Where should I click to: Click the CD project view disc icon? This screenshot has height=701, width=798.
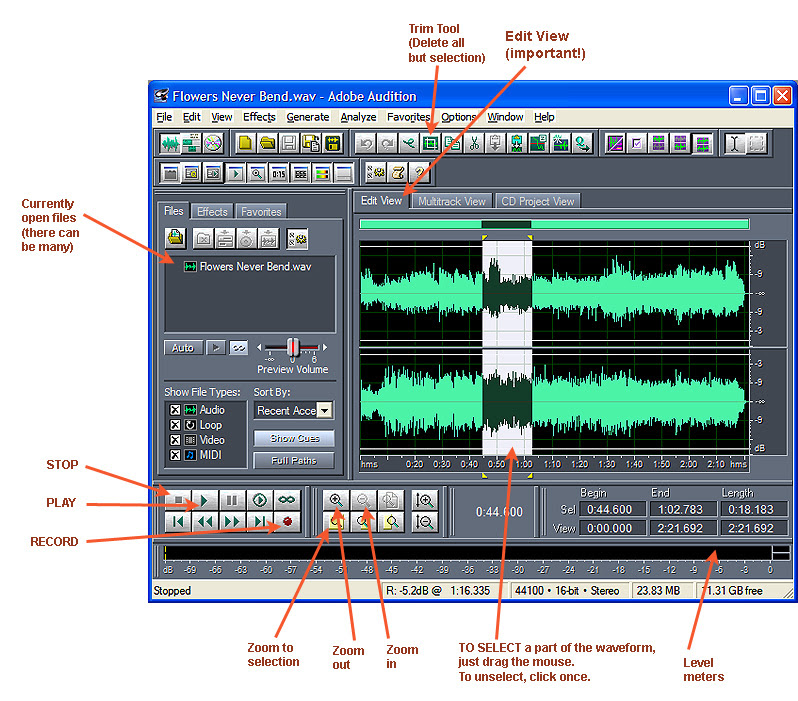point(213,144)
